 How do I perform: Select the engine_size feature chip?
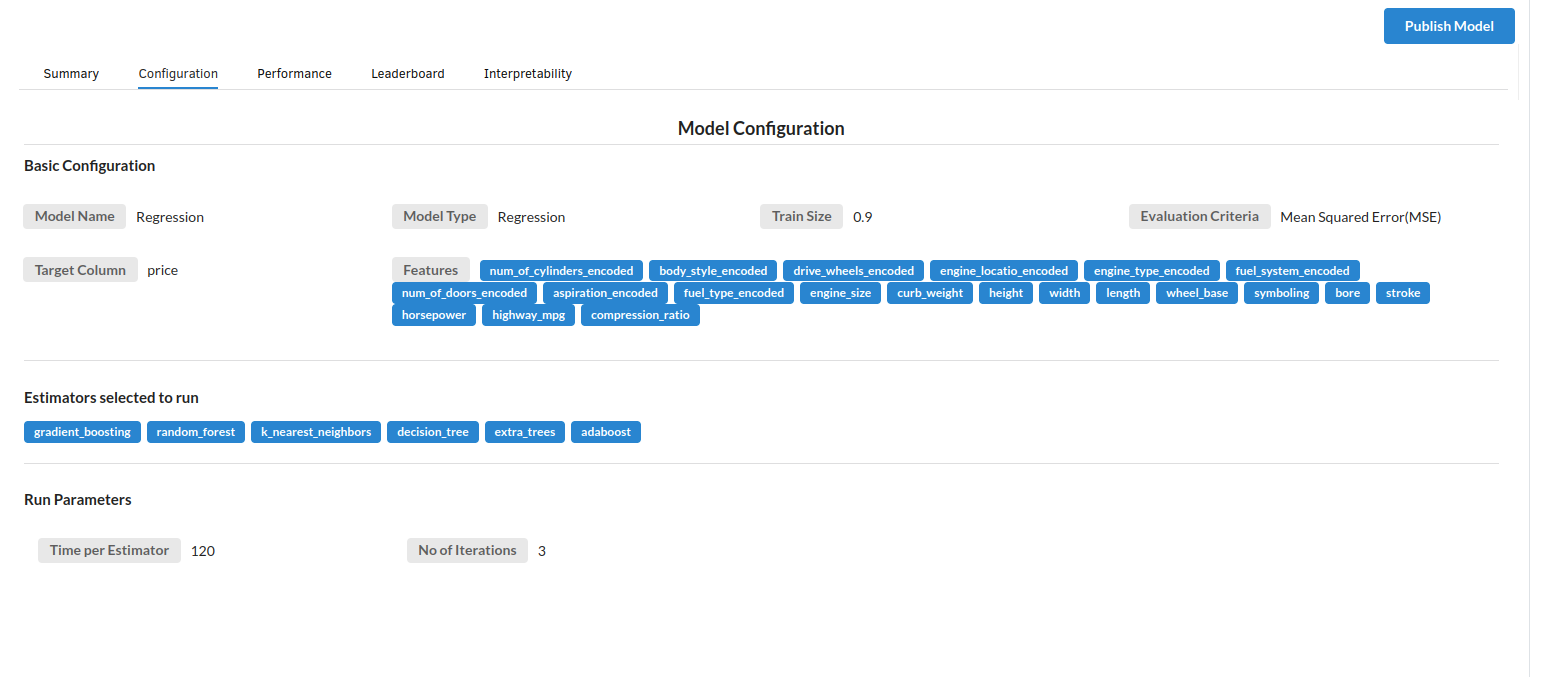click(x=840, y=293)
